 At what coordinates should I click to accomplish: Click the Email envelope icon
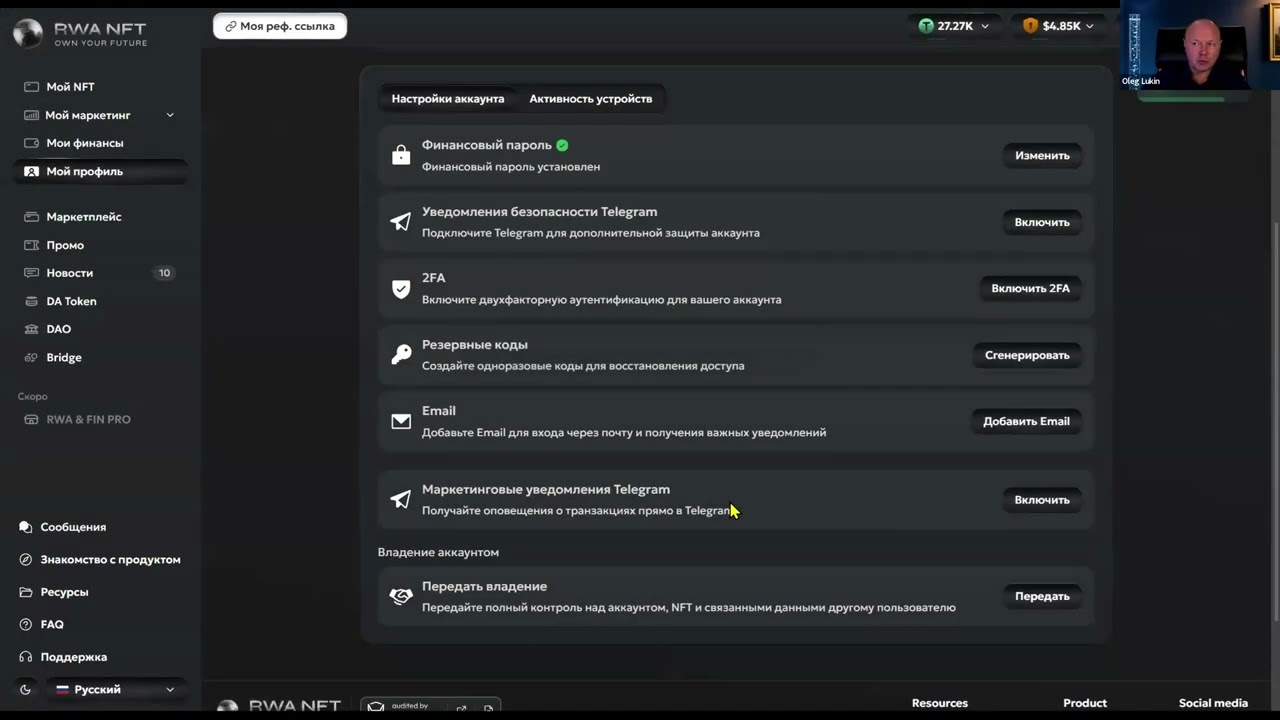pyautogui.click(x=401, y=421)
